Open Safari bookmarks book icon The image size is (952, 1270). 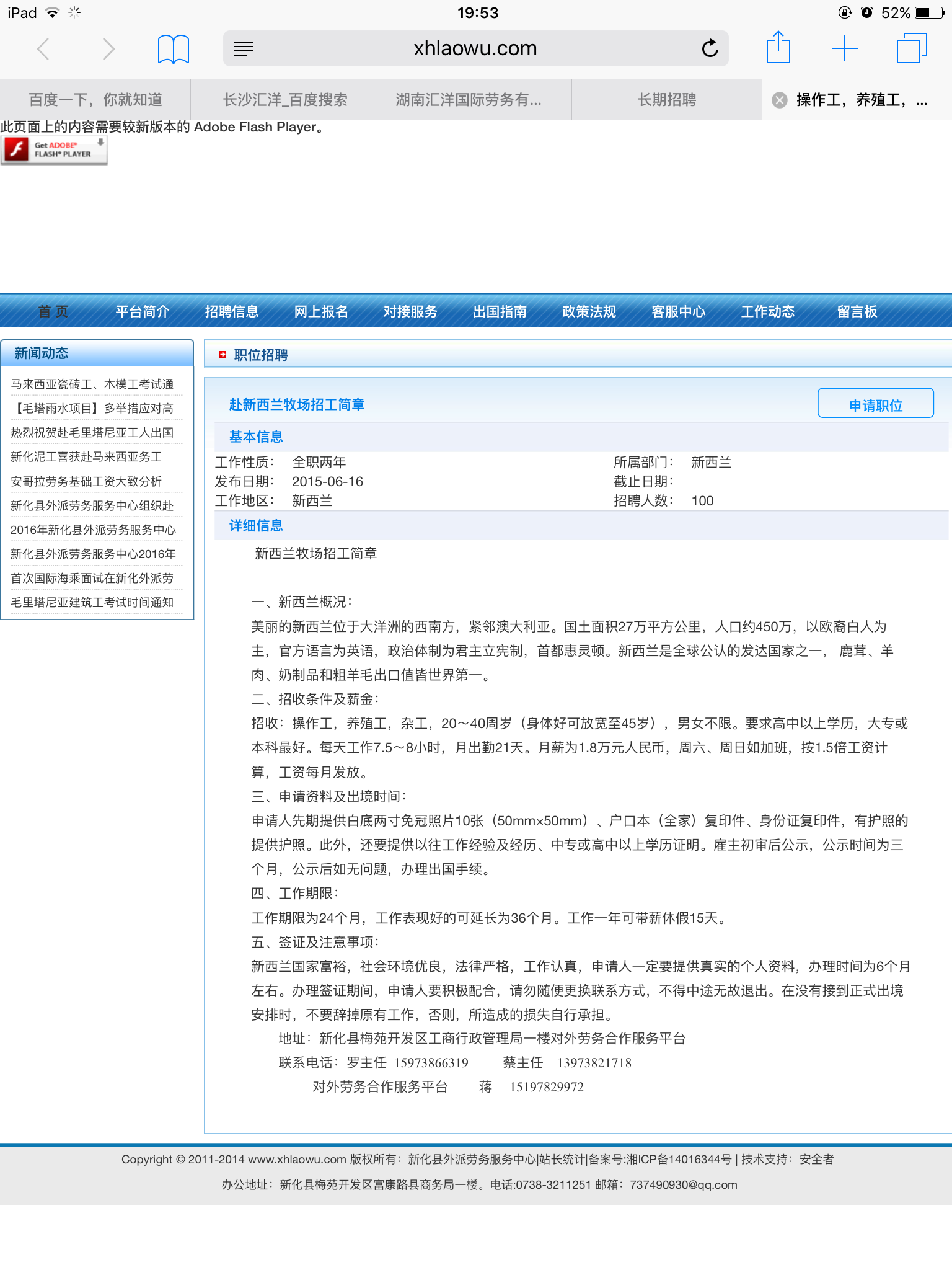[174, 48]
